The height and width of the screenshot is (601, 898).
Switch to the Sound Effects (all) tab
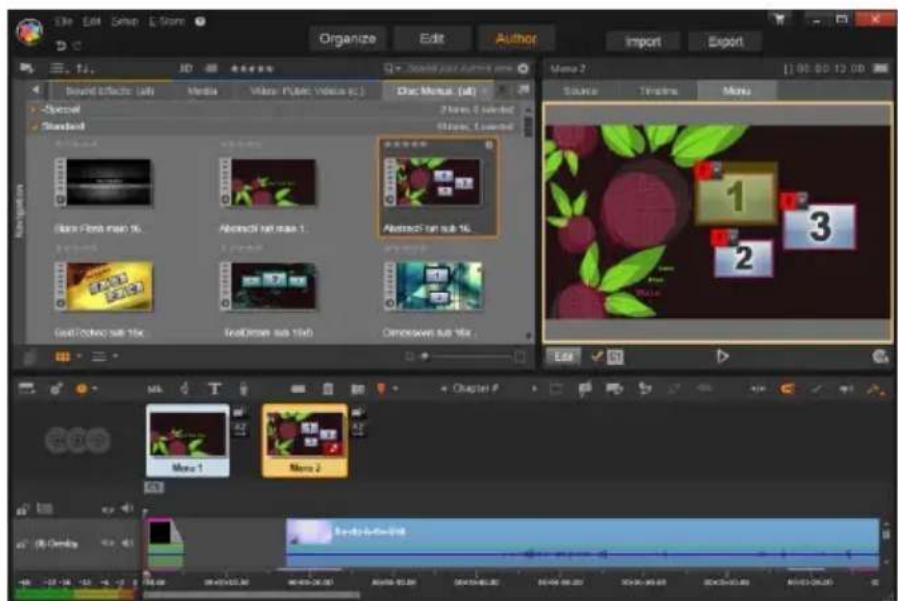(109, 91)
